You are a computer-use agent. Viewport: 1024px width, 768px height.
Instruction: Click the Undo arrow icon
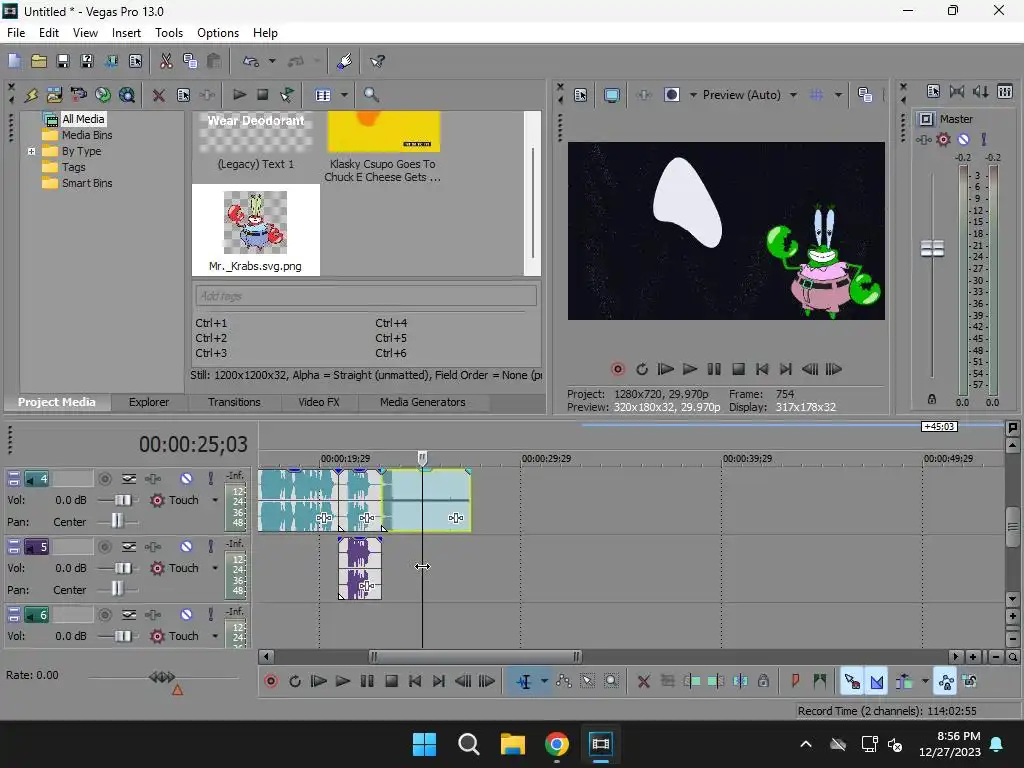pos(251,61)
